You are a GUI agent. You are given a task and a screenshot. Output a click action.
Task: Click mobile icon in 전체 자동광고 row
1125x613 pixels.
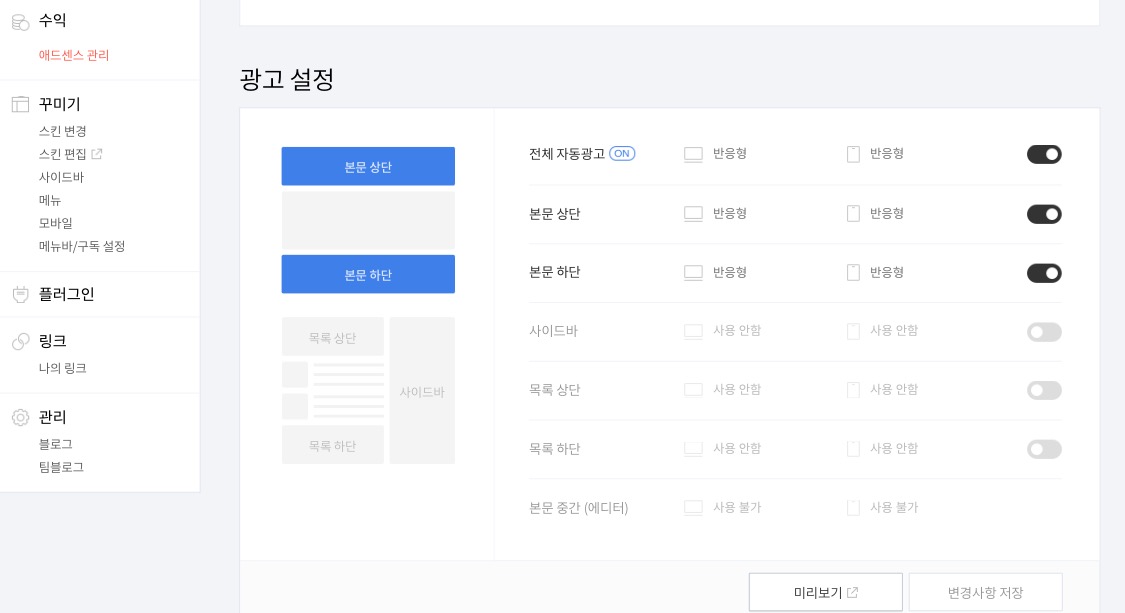click(x=853, y=154)
